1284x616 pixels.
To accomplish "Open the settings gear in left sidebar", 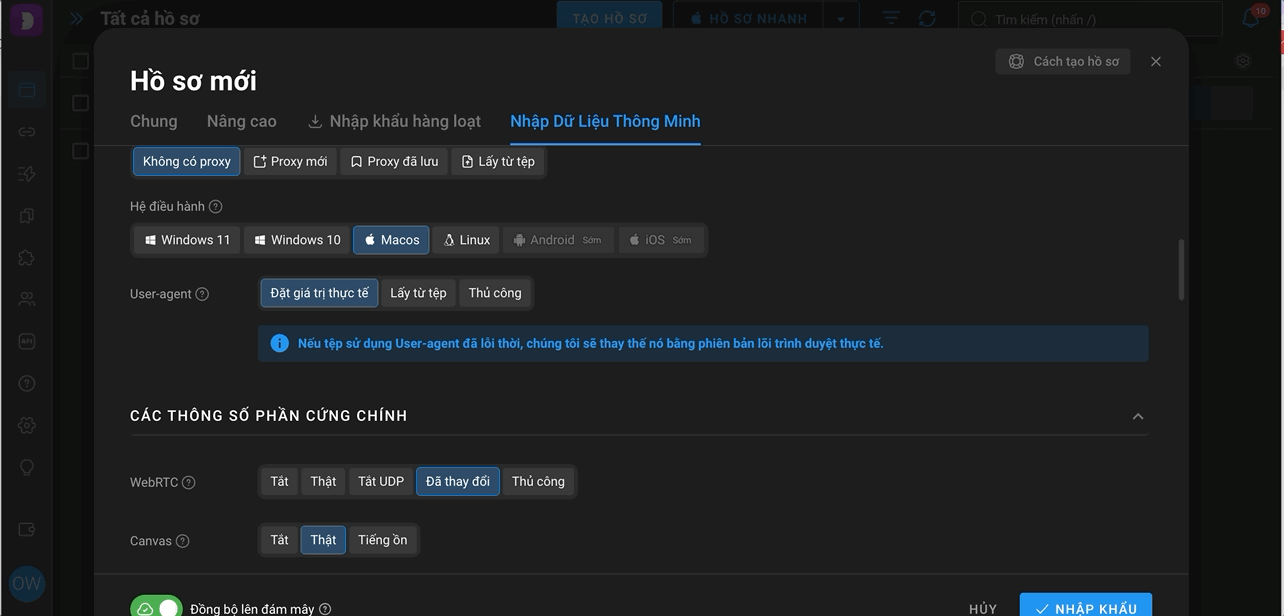I will [x=27, y=426].
